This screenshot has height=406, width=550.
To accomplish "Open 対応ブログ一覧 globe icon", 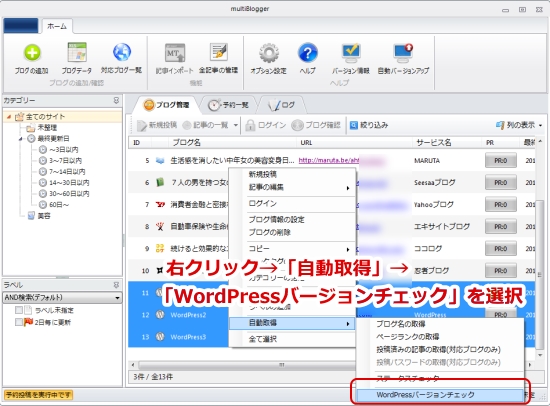I will tap(122, 52).
